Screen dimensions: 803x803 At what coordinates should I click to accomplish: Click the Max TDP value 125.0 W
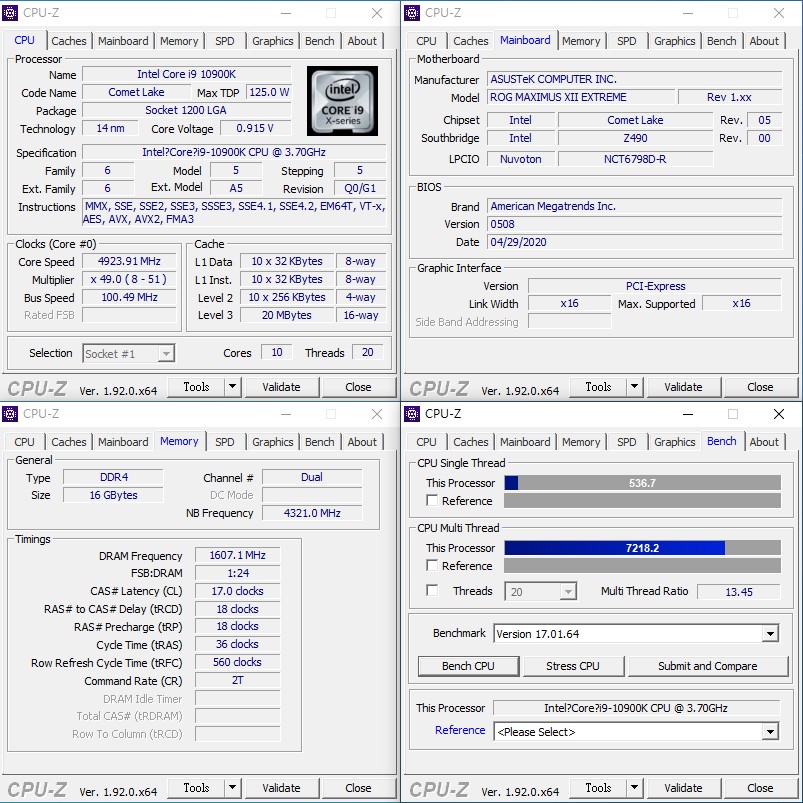coord(269,92)
